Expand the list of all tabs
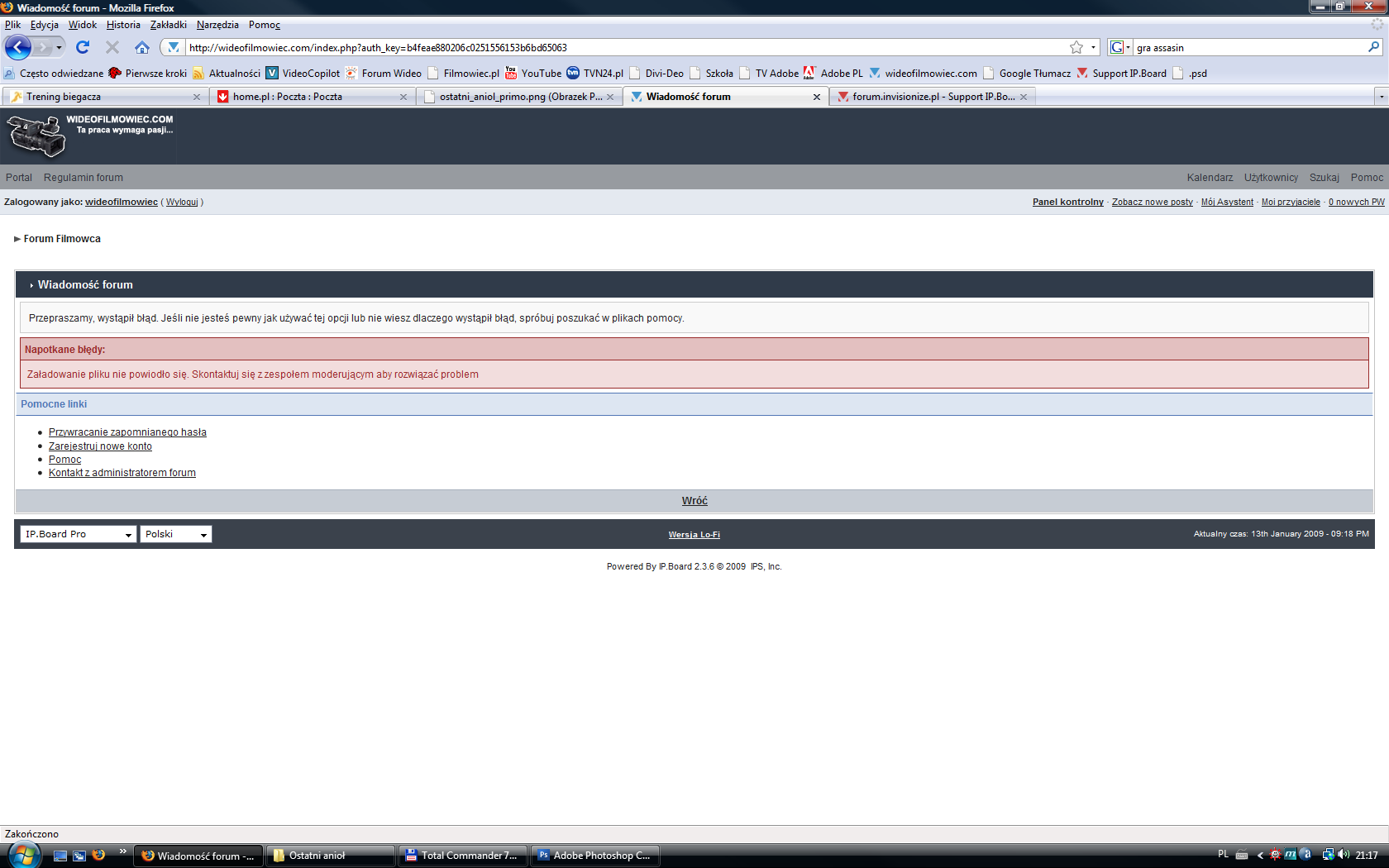This screenshot has height=868, width=1389. [x=1381, y=97]
